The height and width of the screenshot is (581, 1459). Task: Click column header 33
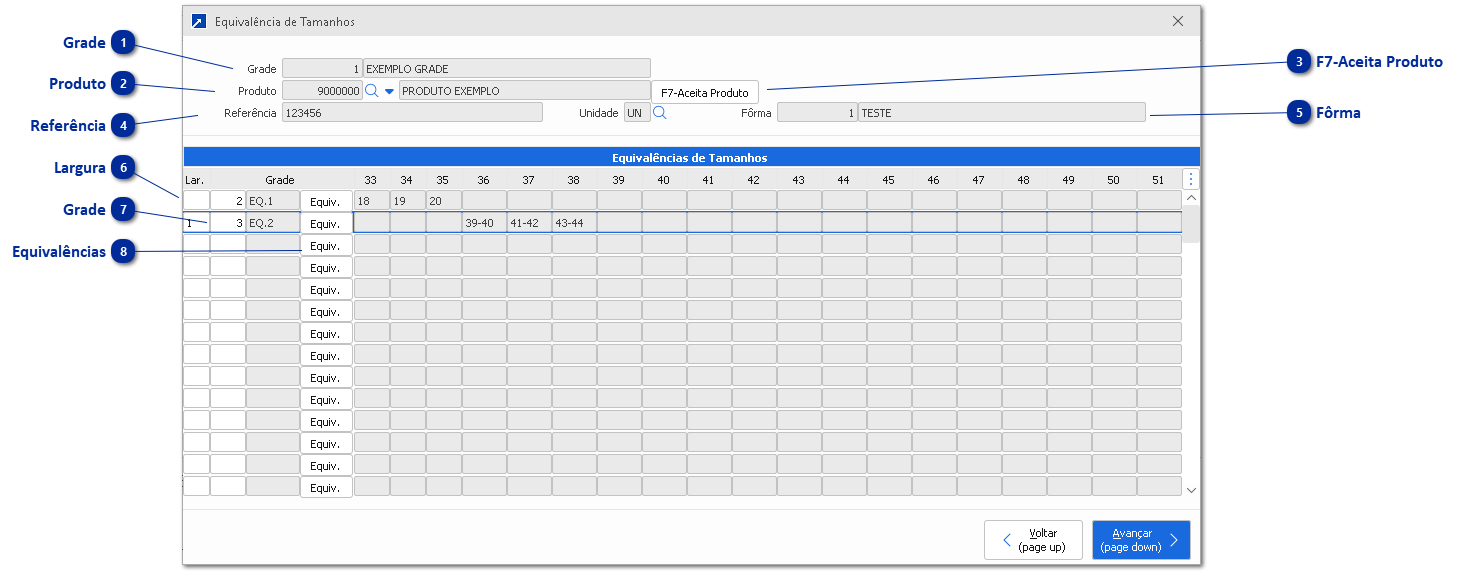tap(371, 180)
